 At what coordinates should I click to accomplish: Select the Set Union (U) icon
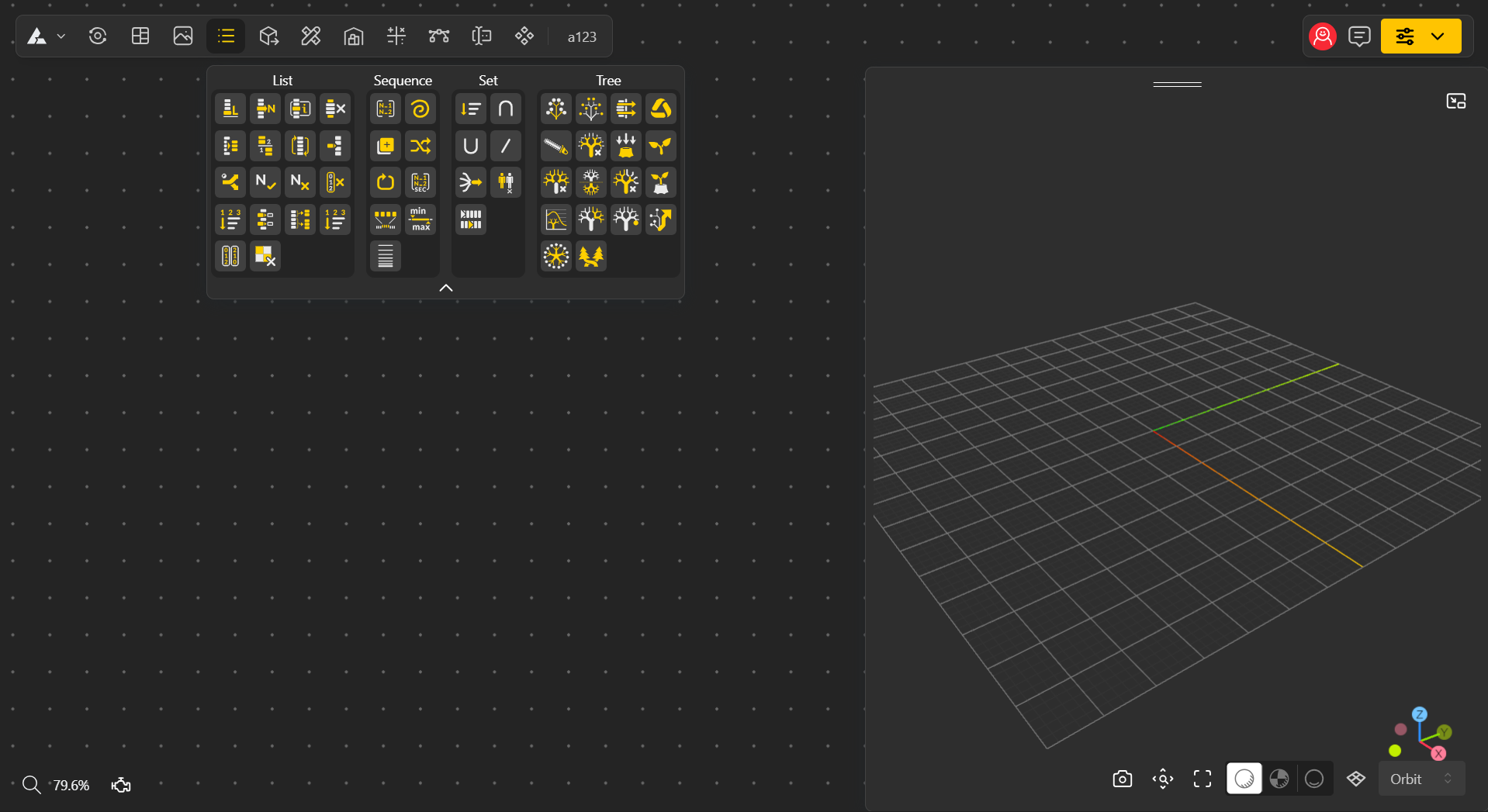[x=470, y=146]
